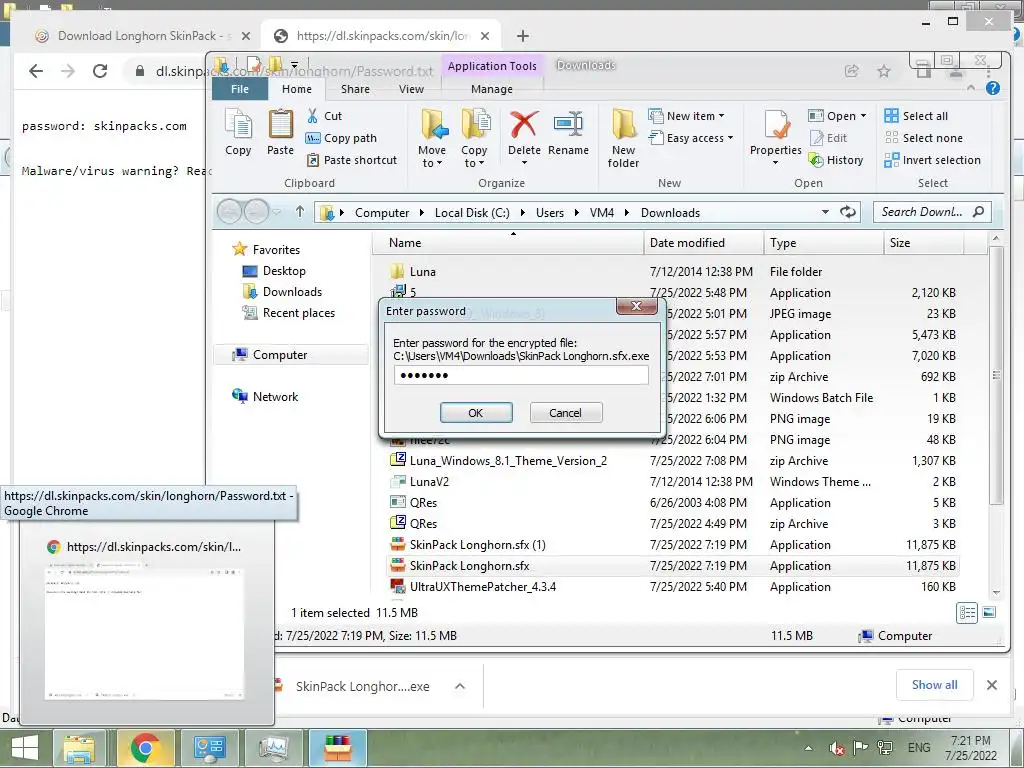Select the Cut scissors command

(324, 116)
